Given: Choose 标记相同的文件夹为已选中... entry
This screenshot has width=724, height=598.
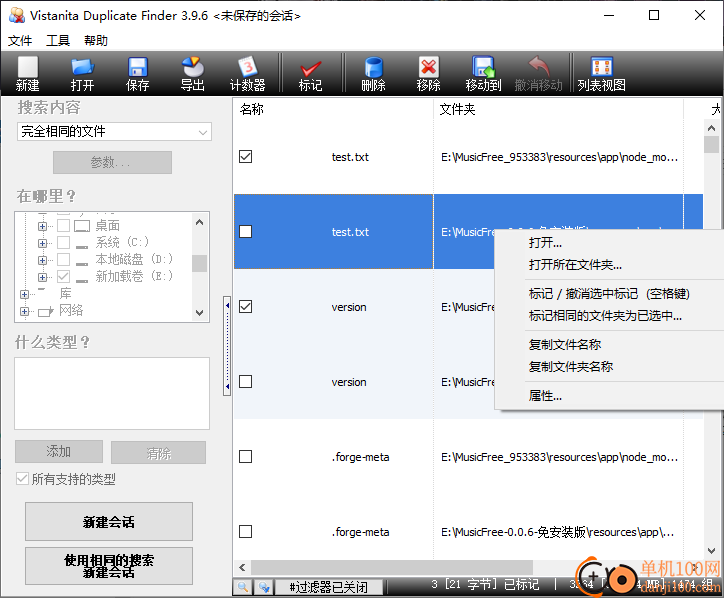Looking at the screenshot, I should click(609, 316).
